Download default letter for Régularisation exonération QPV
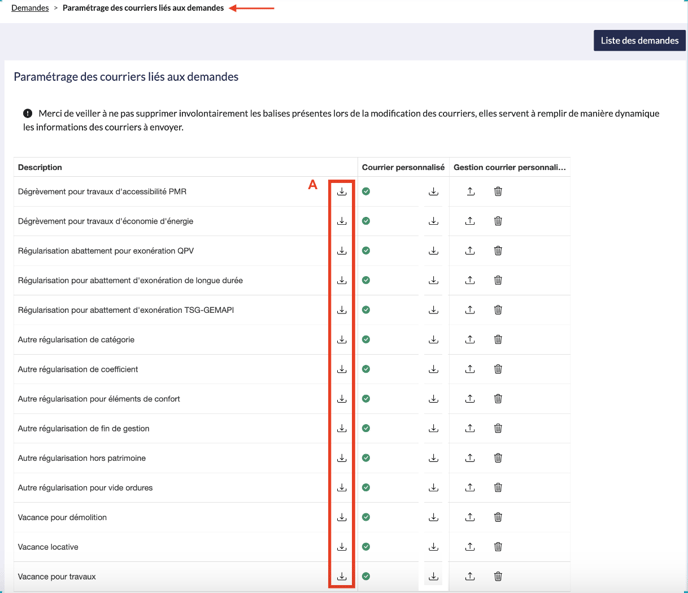 point(342,251)
